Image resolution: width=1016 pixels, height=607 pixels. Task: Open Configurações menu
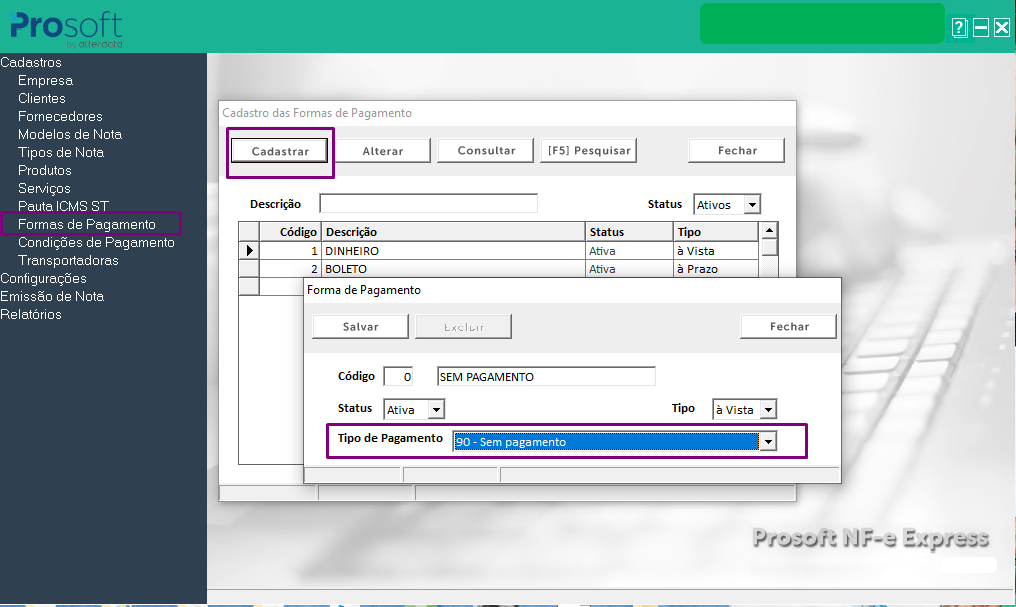43,279
